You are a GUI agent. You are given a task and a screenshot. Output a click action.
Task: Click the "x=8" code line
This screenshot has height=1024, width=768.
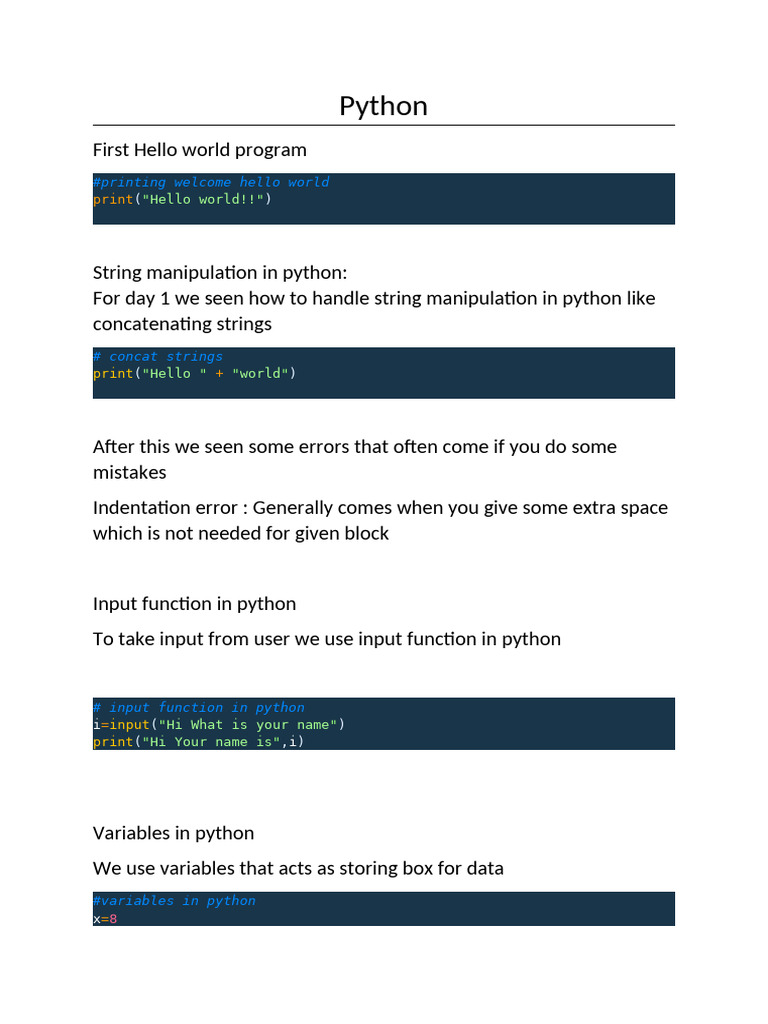(105, 917)
